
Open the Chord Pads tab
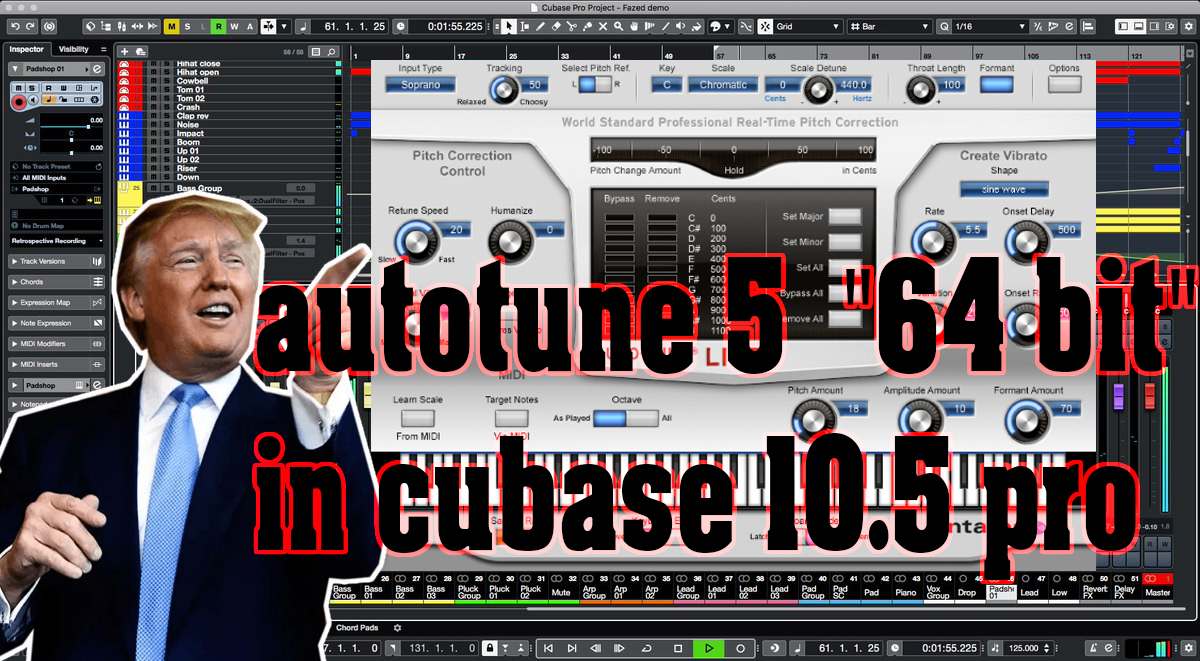[x=359, y=628]
